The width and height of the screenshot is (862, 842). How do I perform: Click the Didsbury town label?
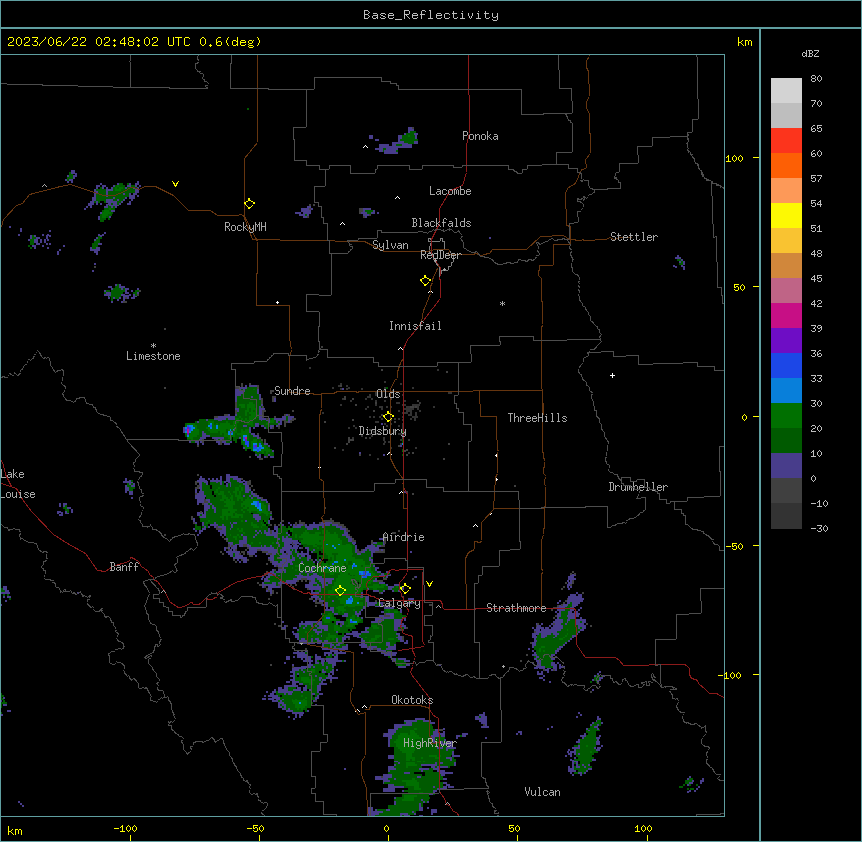coord(383,431)
